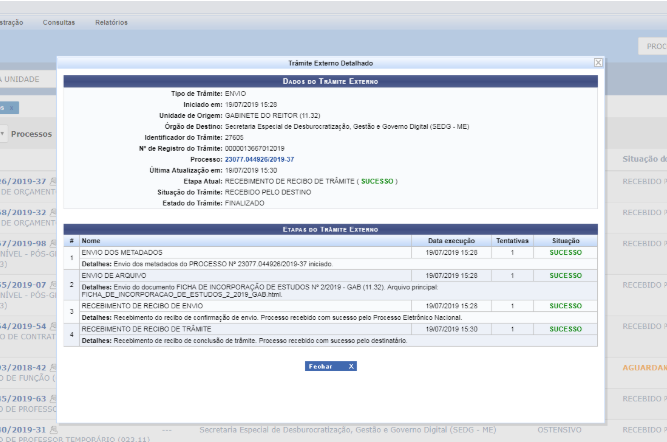Click icon beside process ending 26/2019-37

(x=53, y=183)
